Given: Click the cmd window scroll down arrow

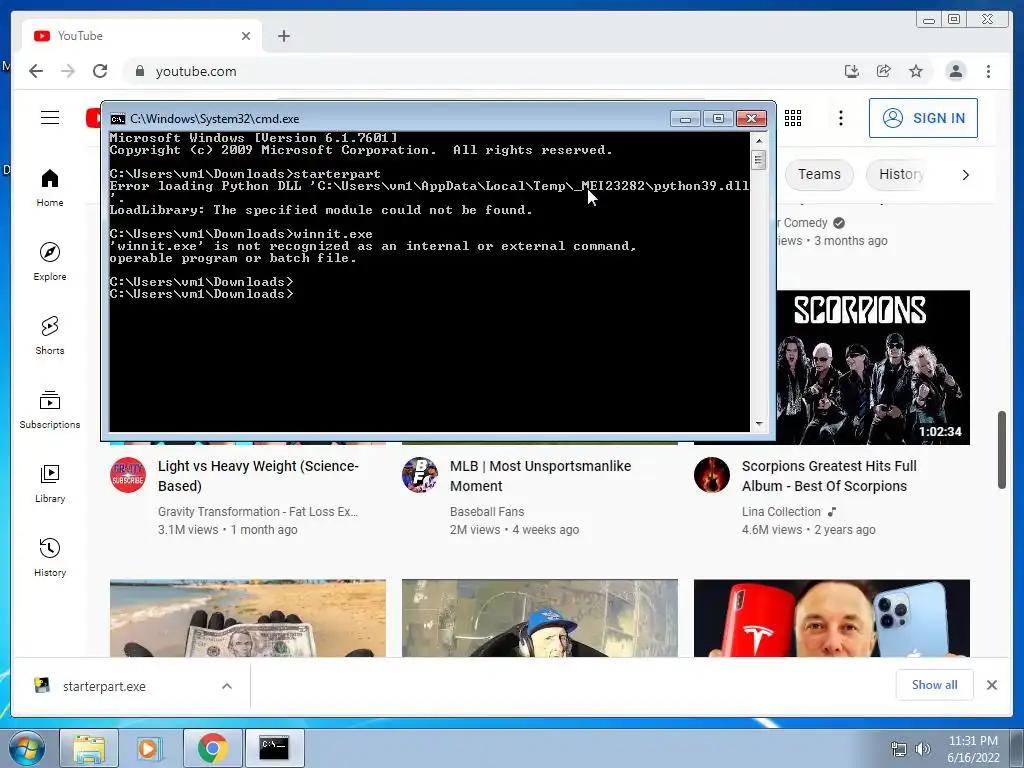Looking at the screenshot, I should pyautogui.click(x=759, y=424).
